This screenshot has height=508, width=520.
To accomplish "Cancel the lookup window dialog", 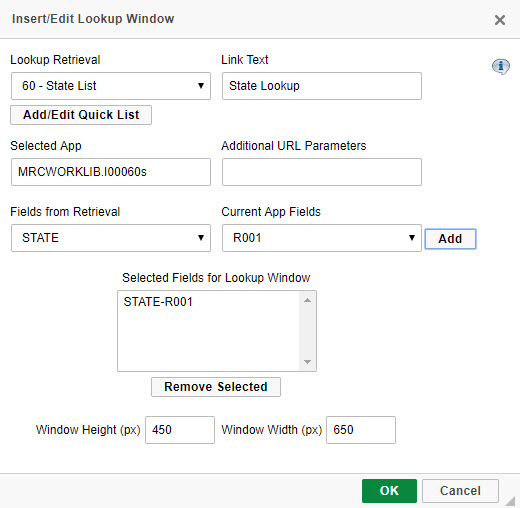I will pyautogui.click(x=460, y=491).
